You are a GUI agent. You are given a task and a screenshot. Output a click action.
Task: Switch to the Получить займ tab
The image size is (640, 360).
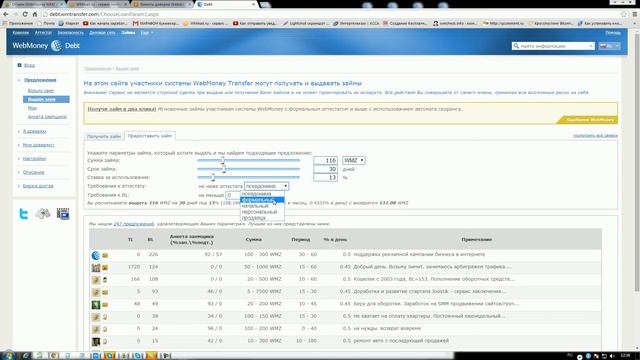point(104,136)
